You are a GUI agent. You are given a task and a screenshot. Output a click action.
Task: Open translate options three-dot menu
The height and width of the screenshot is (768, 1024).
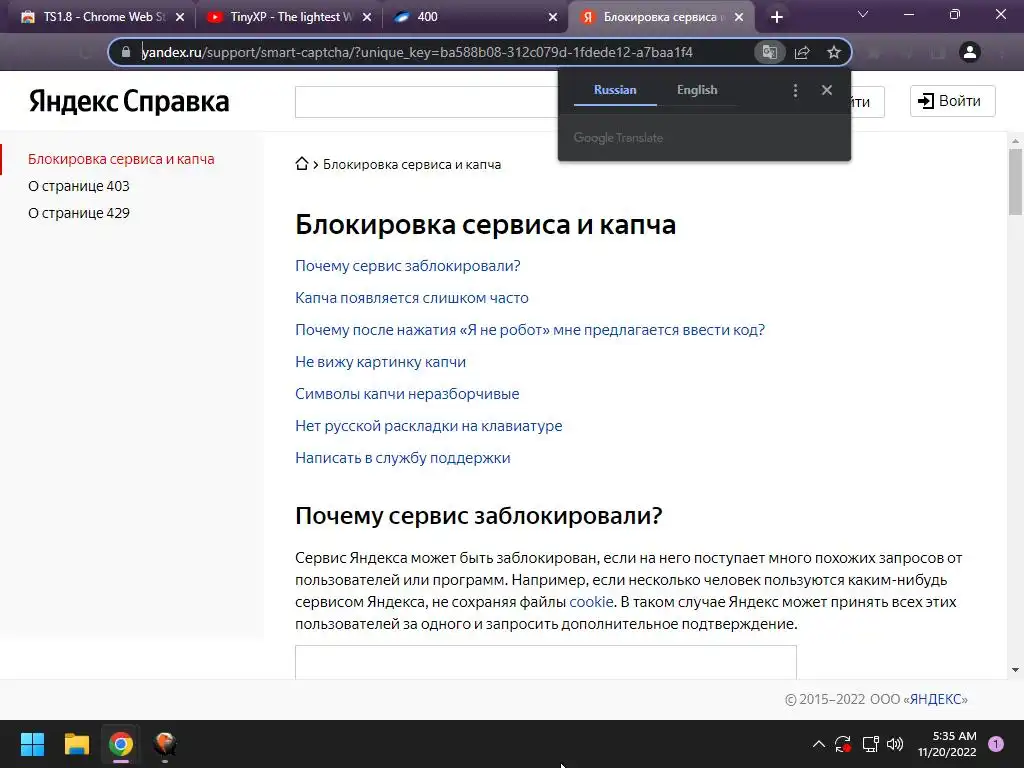coord(795,90)
